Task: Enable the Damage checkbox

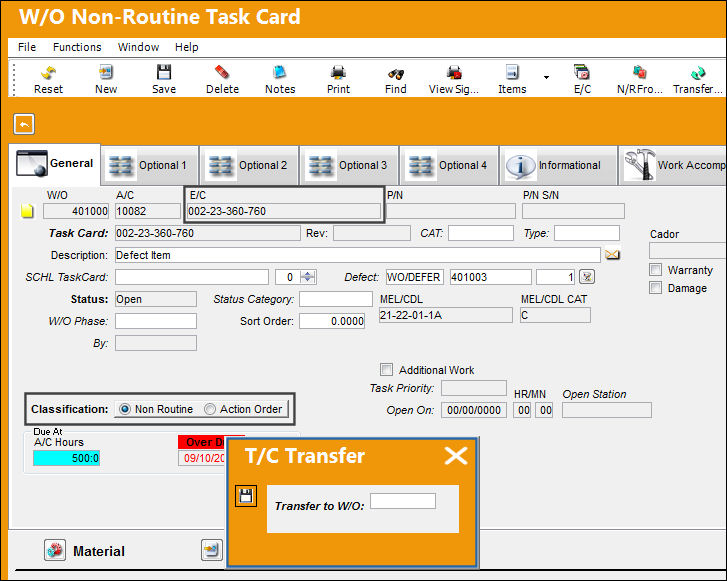Action: 655,287
